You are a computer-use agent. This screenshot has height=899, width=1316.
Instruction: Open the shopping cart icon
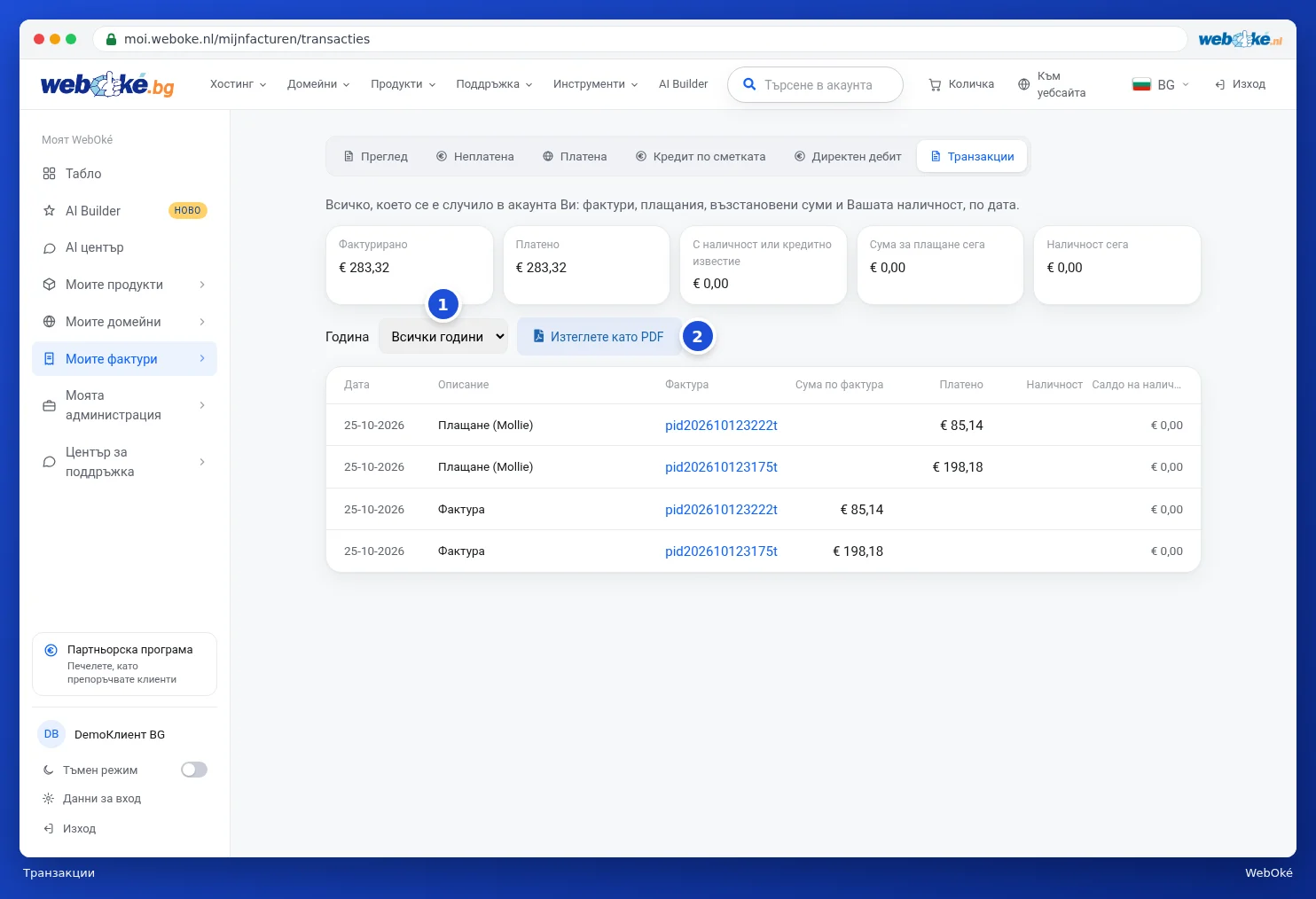coord(935,85)
